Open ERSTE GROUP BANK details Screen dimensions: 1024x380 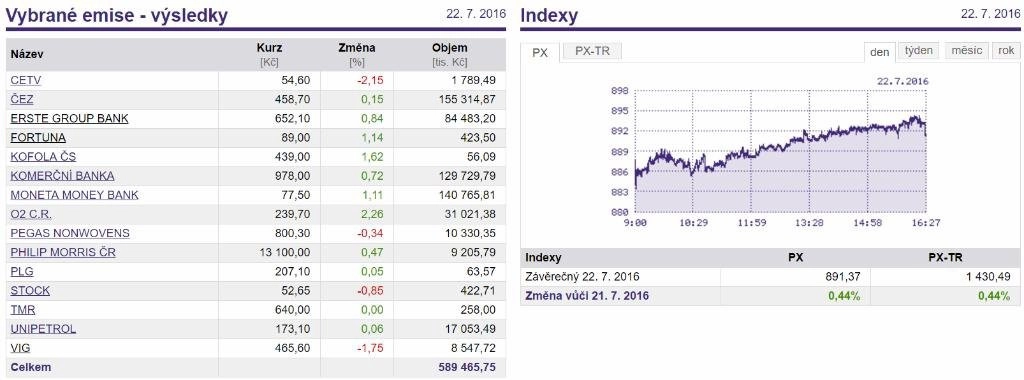point(69,118)
